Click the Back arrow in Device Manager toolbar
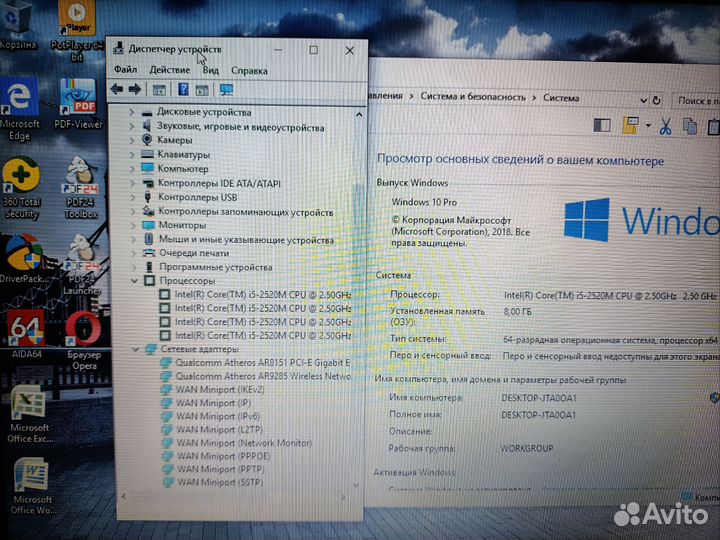 [117, 89]
